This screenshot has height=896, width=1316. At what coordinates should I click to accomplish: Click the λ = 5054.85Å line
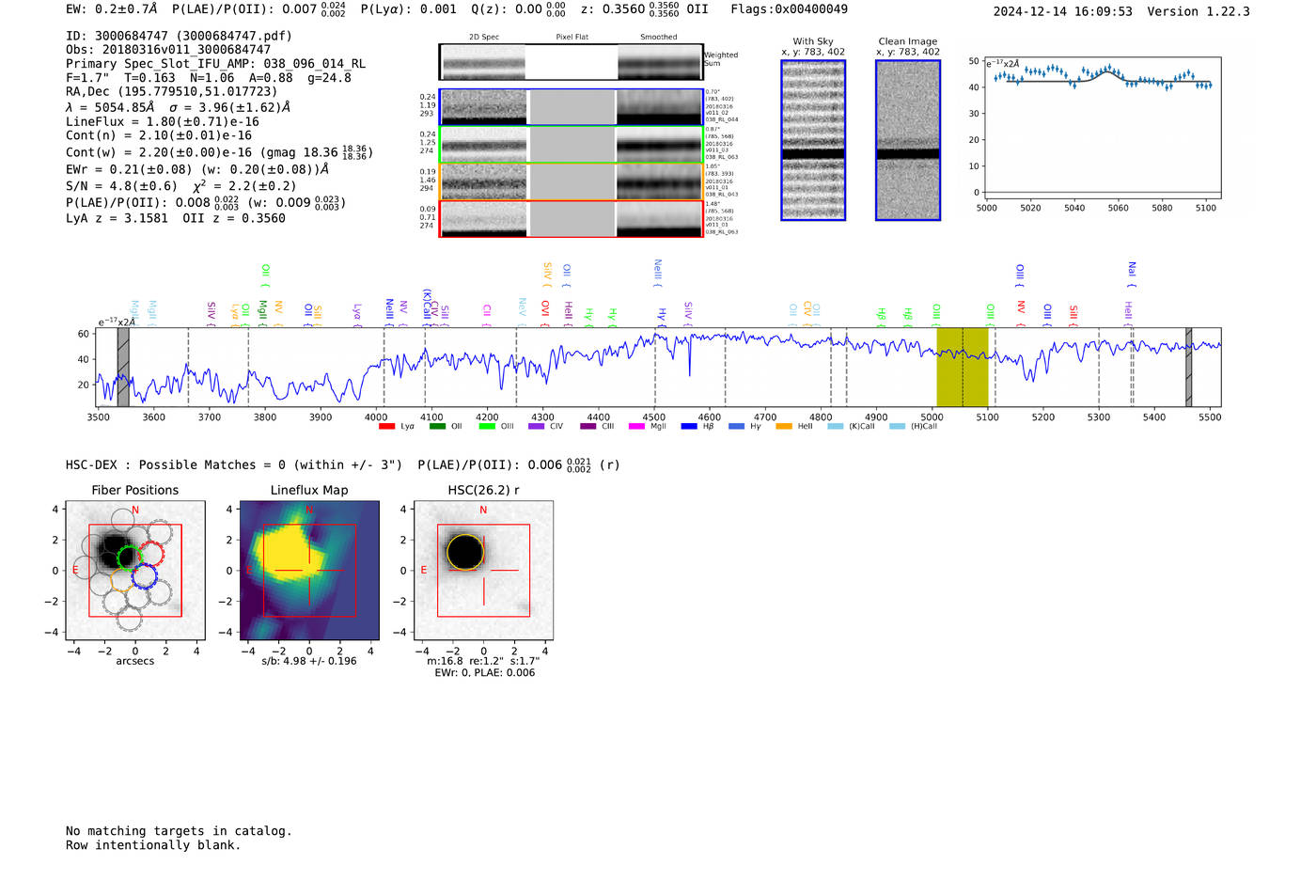(178, 107)
